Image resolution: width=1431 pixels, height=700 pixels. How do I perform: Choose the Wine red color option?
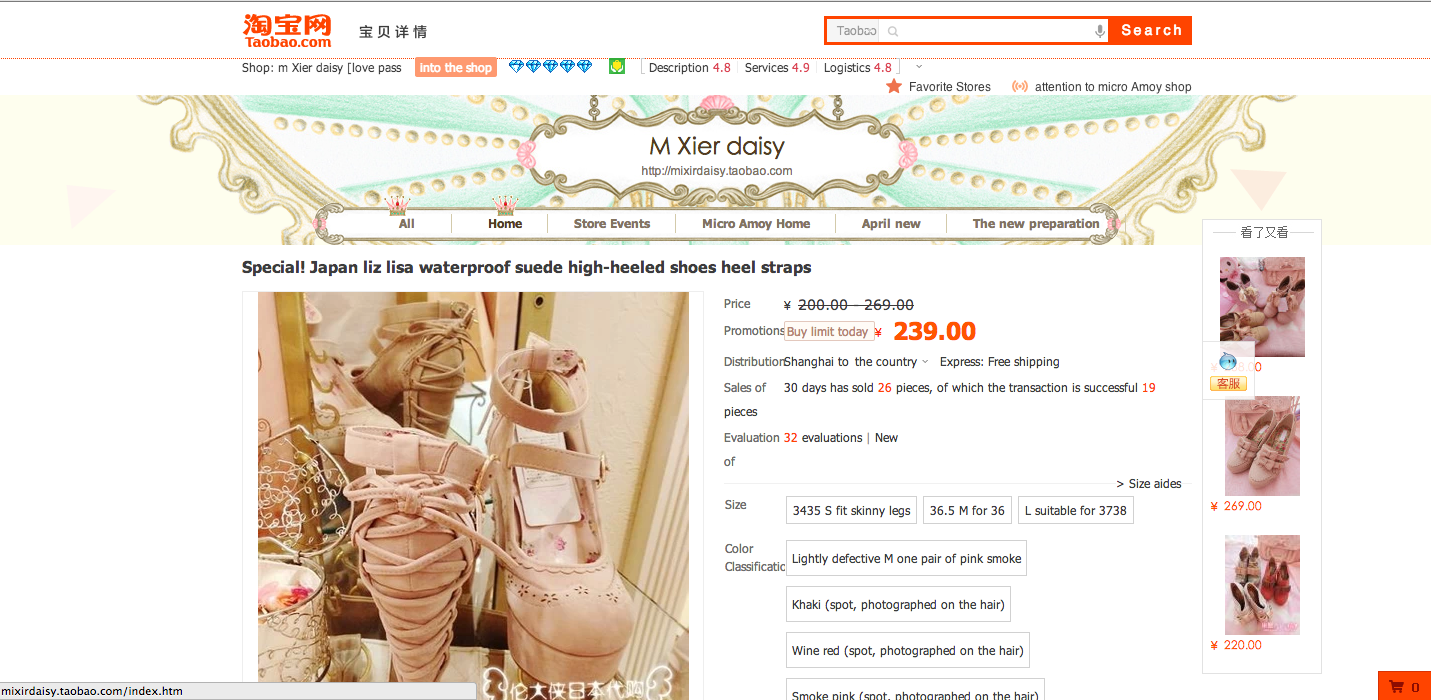(908, 651)
